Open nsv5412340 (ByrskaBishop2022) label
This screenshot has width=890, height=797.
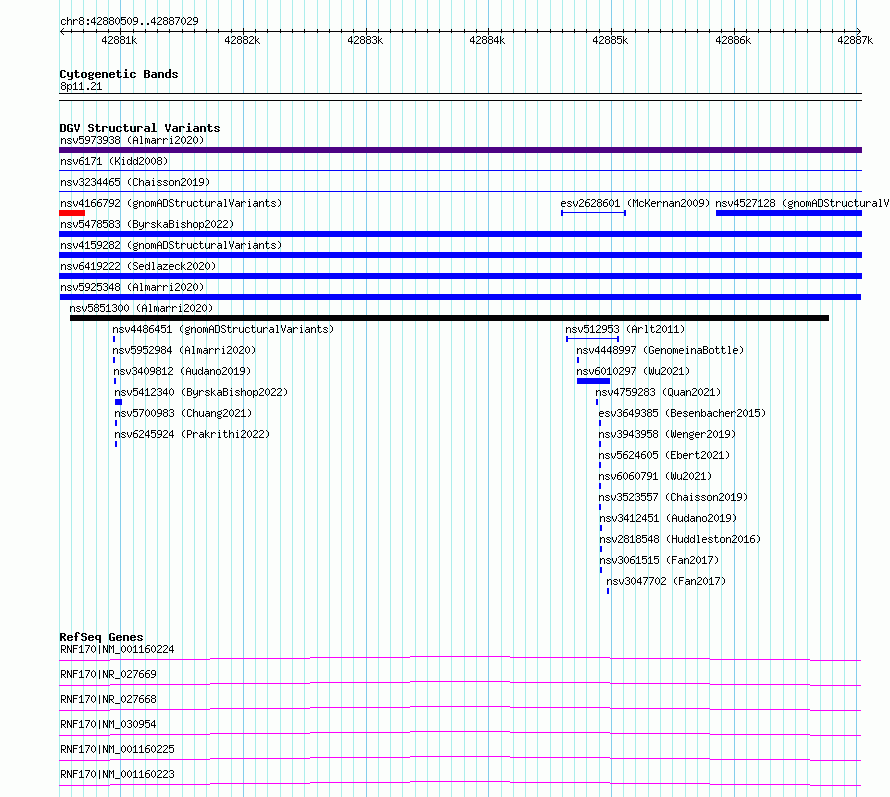201,392
